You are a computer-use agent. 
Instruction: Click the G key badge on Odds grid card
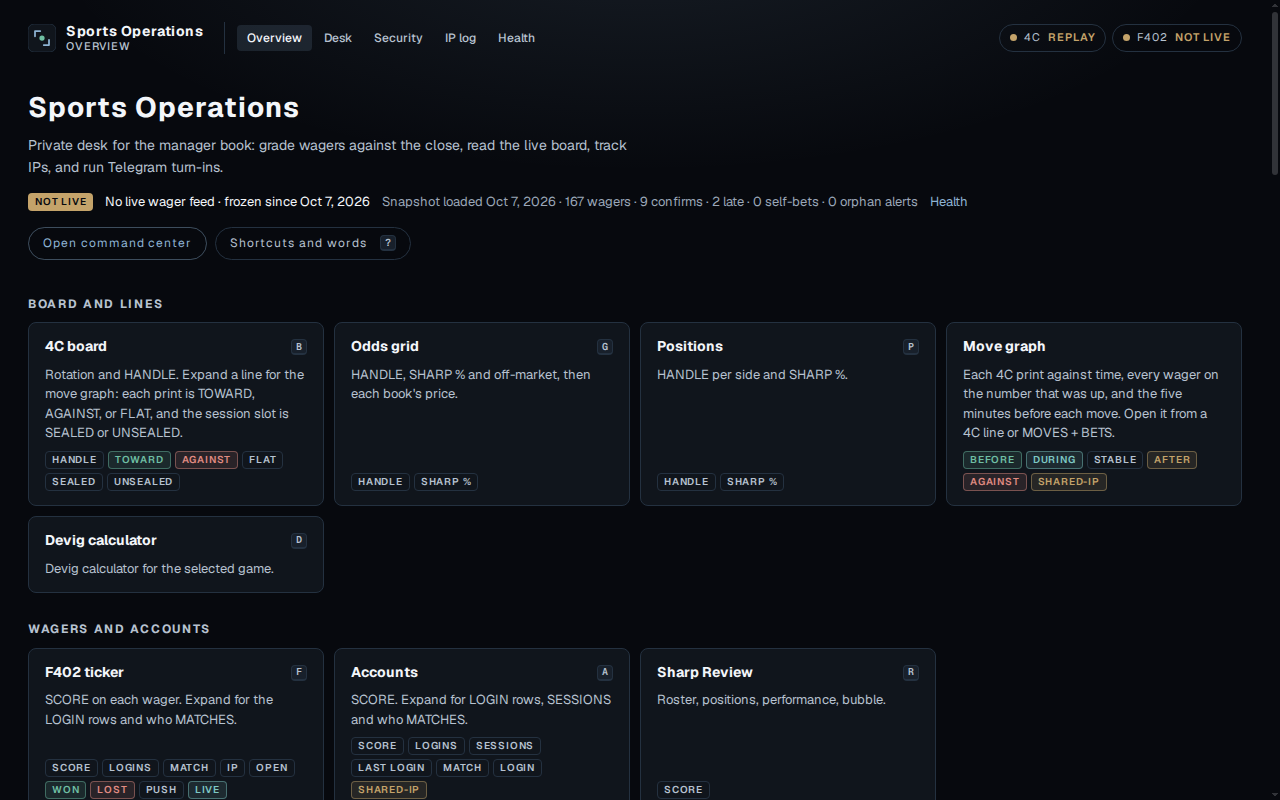(604, 347)
